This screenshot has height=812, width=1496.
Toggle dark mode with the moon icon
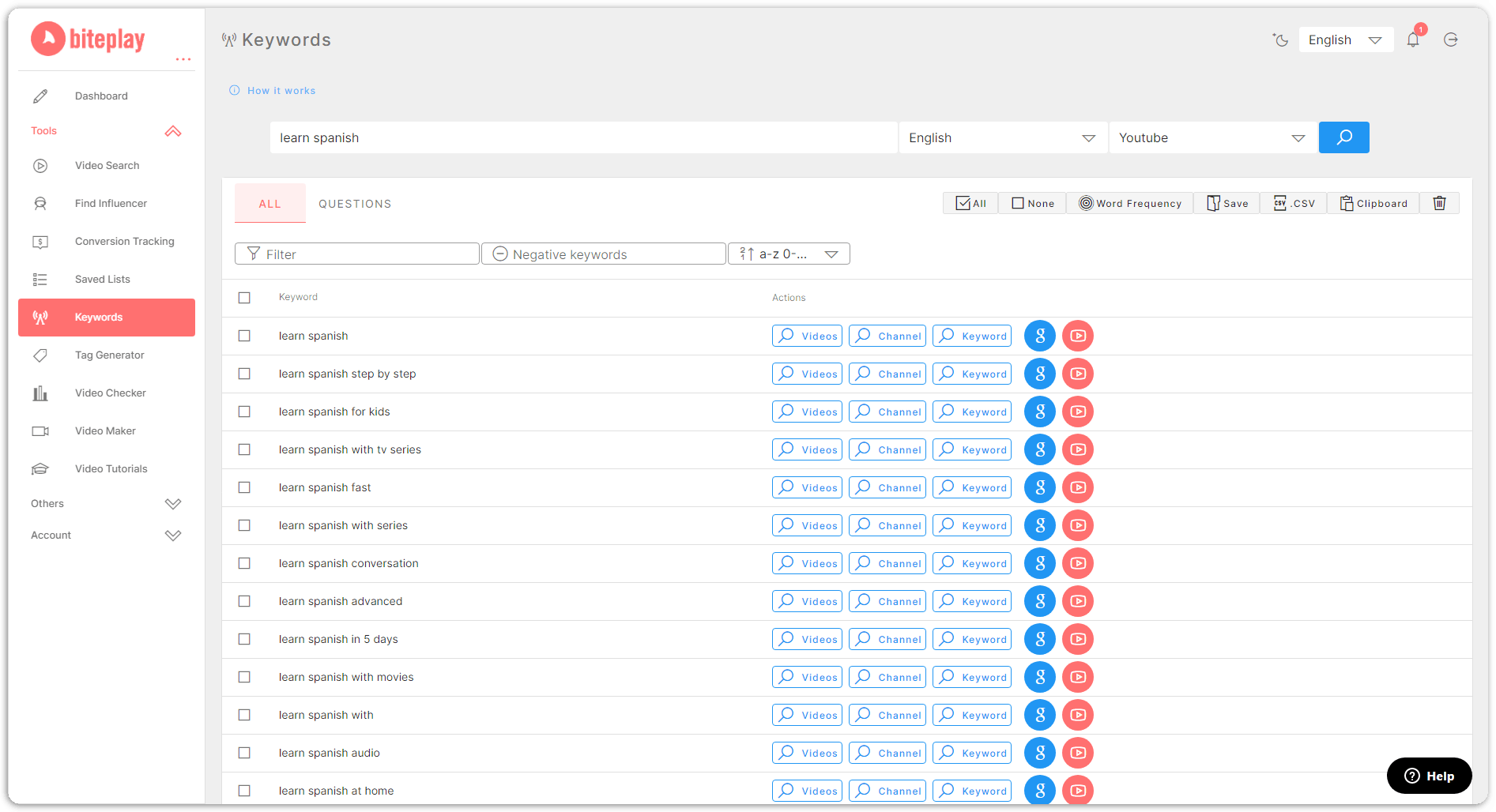tap(1280, 39)
